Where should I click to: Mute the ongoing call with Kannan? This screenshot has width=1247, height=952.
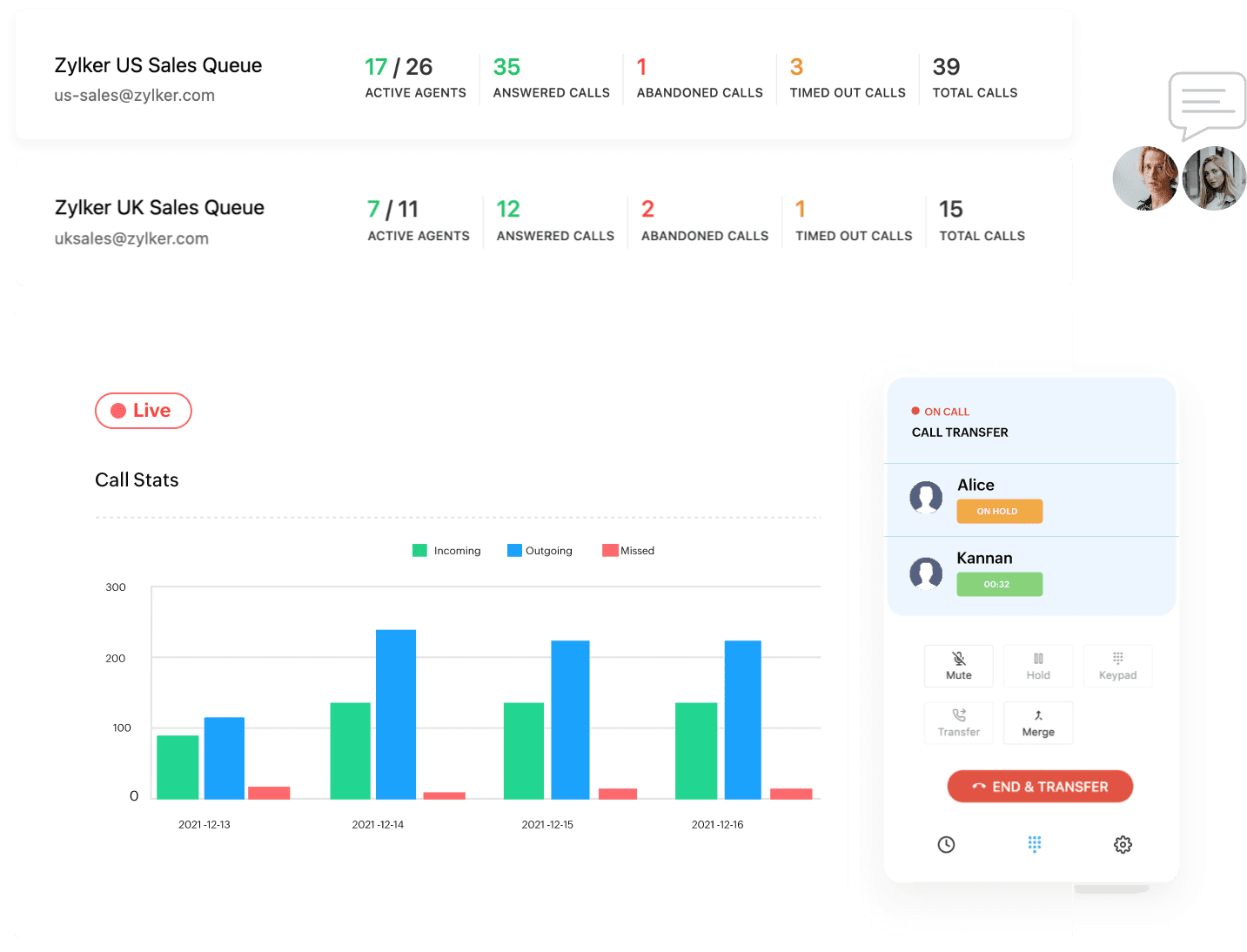(958, 666)
